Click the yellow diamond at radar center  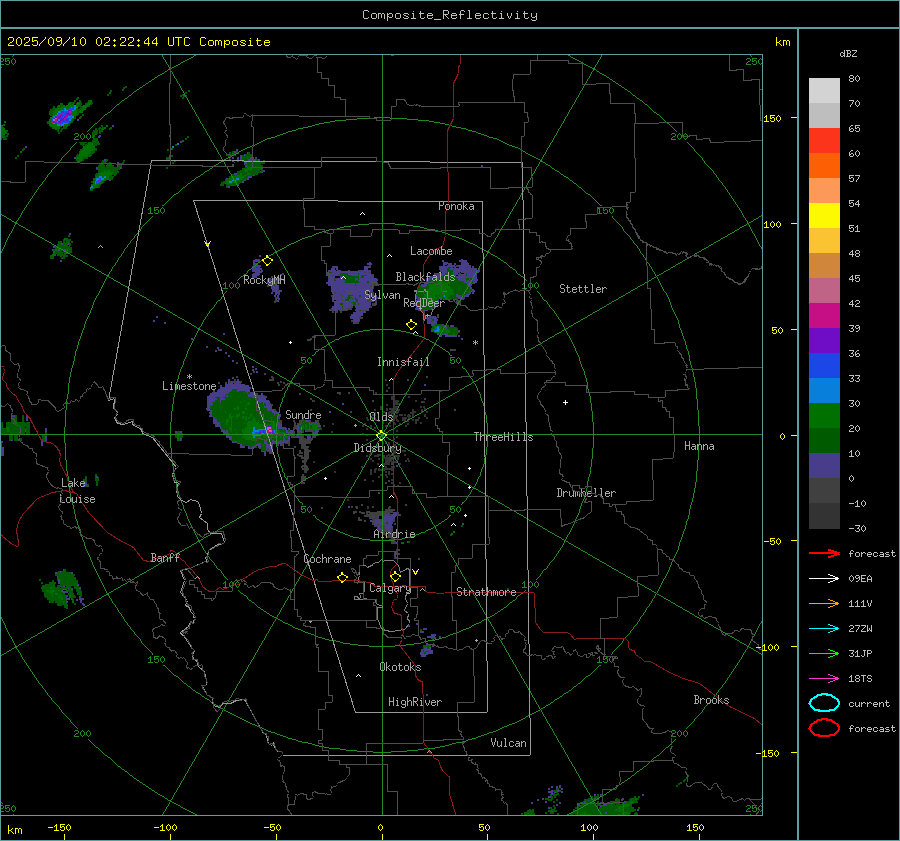(x=382, y=436)
